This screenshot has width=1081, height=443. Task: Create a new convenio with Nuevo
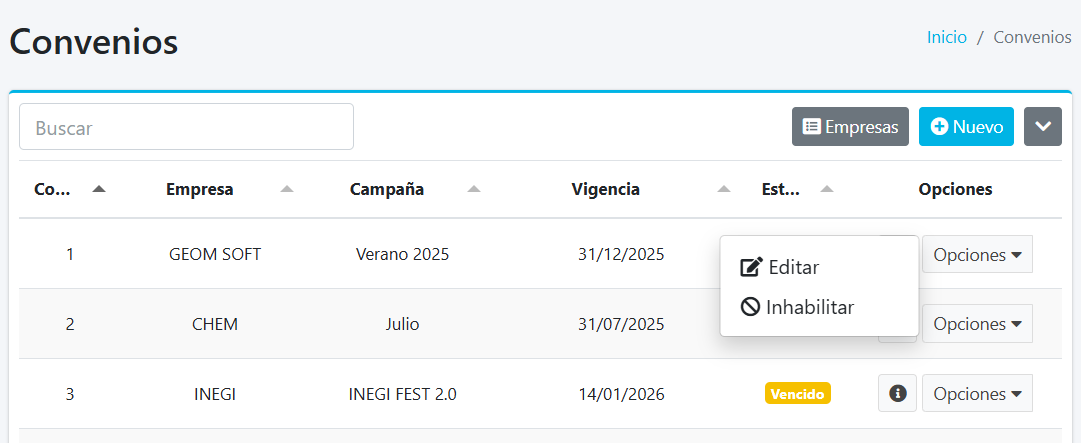(966, 127)
